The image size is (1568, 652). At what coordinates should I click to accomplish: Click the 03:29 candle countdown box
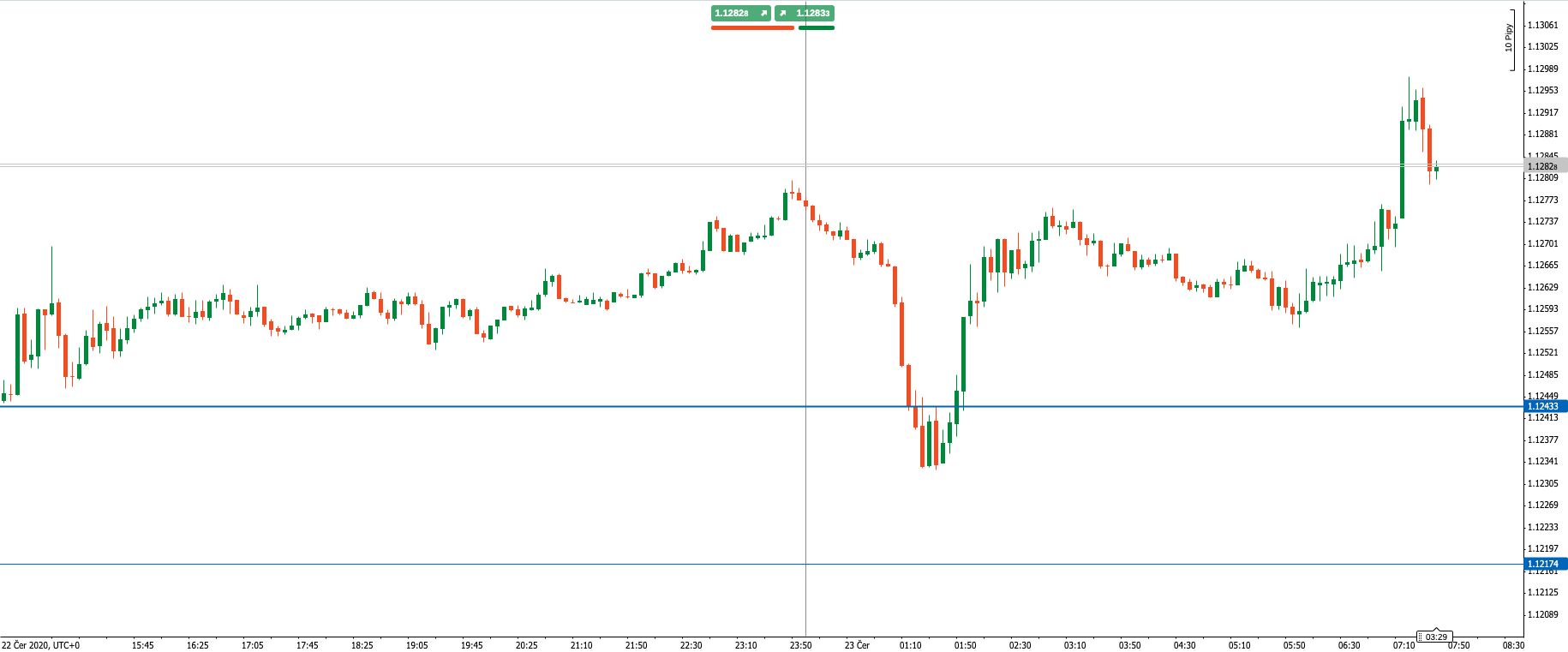point(1435,637)
